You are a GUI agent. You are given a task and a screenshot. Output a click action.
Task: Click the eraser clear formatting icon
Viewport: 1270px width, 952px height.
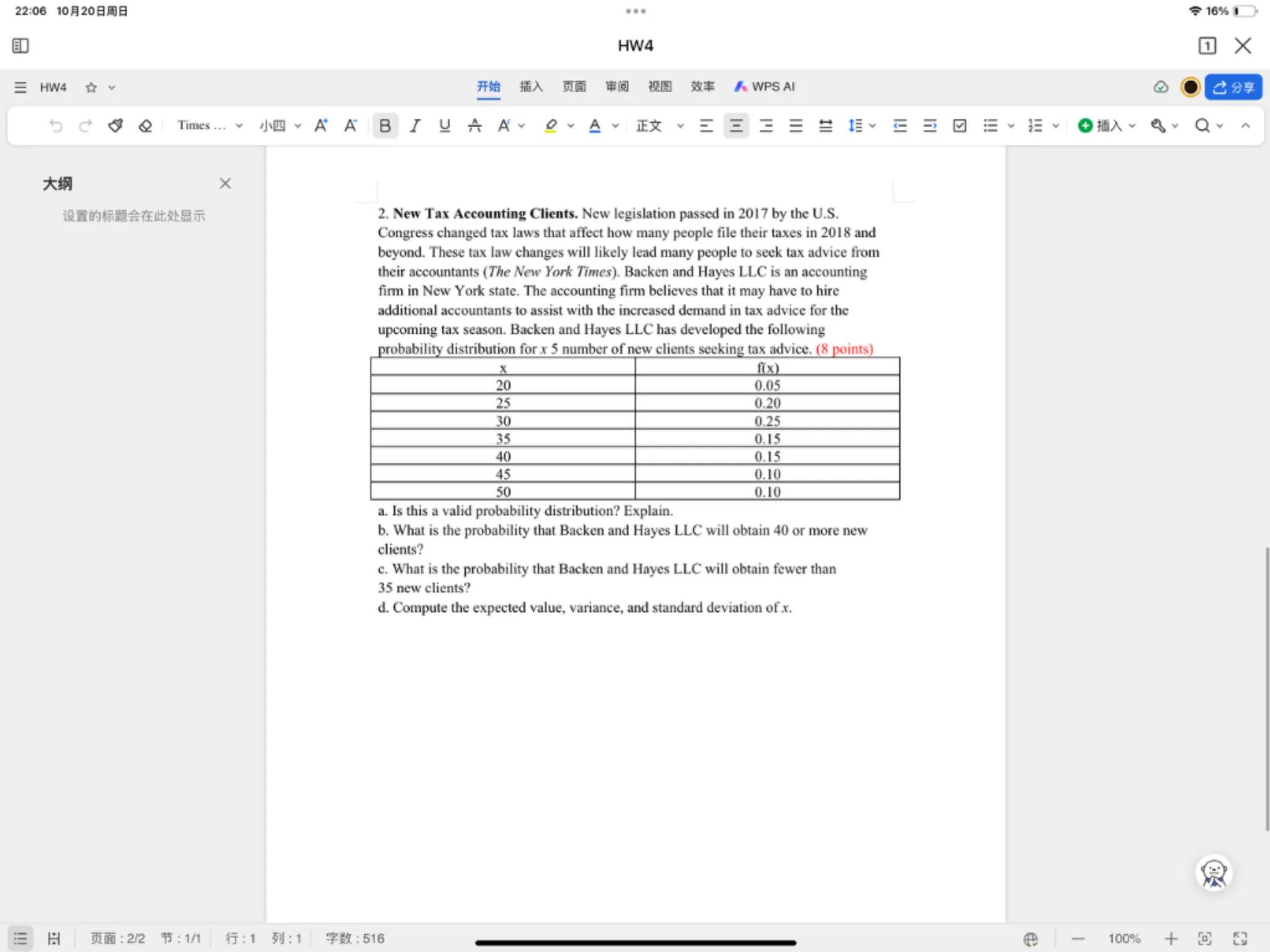tap(145, 126)
